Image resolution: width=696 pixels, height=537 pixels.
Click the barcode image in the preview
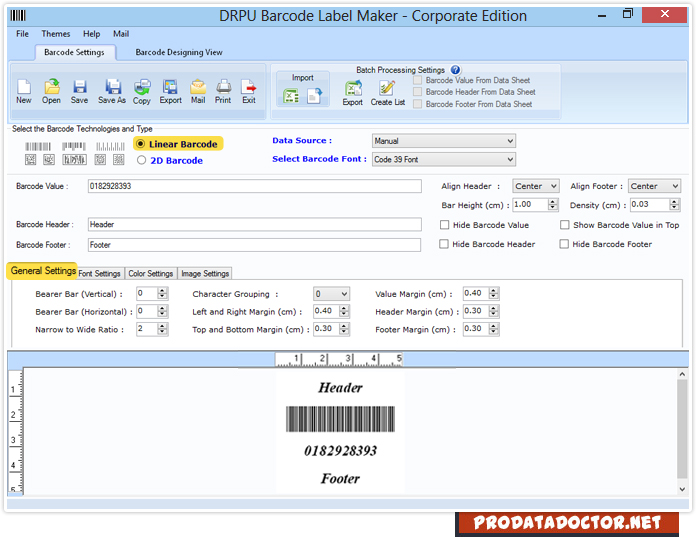point(340,419)
